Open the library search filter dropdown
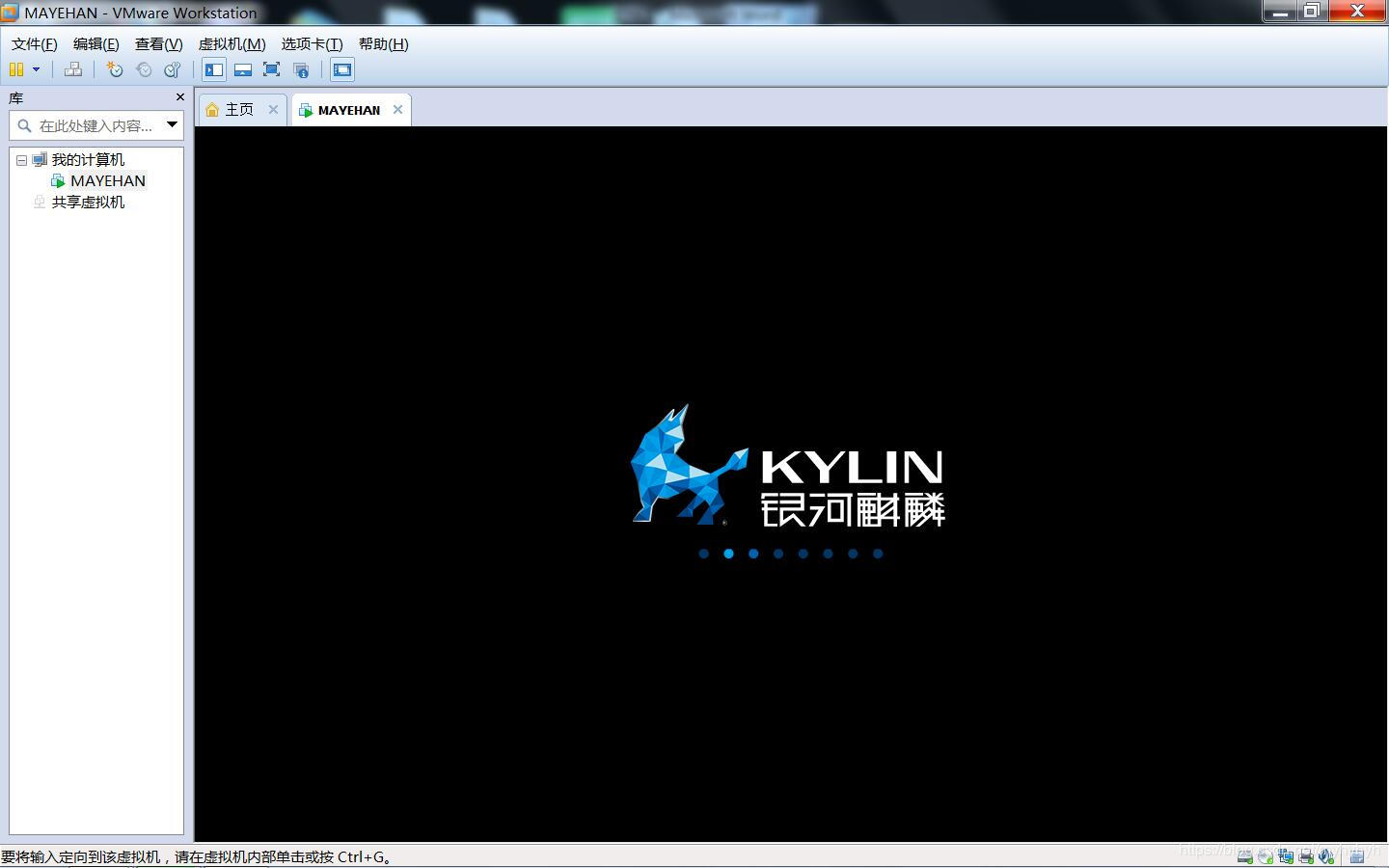Screen dimensions: 1389x868 pyautogui.click(x=172, y=124)
